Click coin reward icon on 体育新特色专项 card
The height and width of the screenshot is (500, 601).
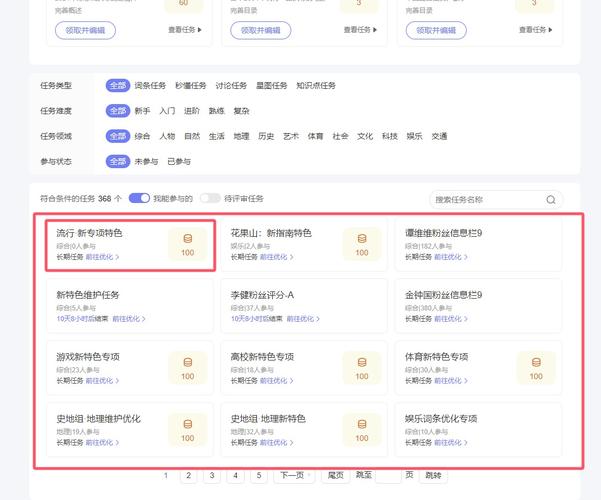pos(536,362)
